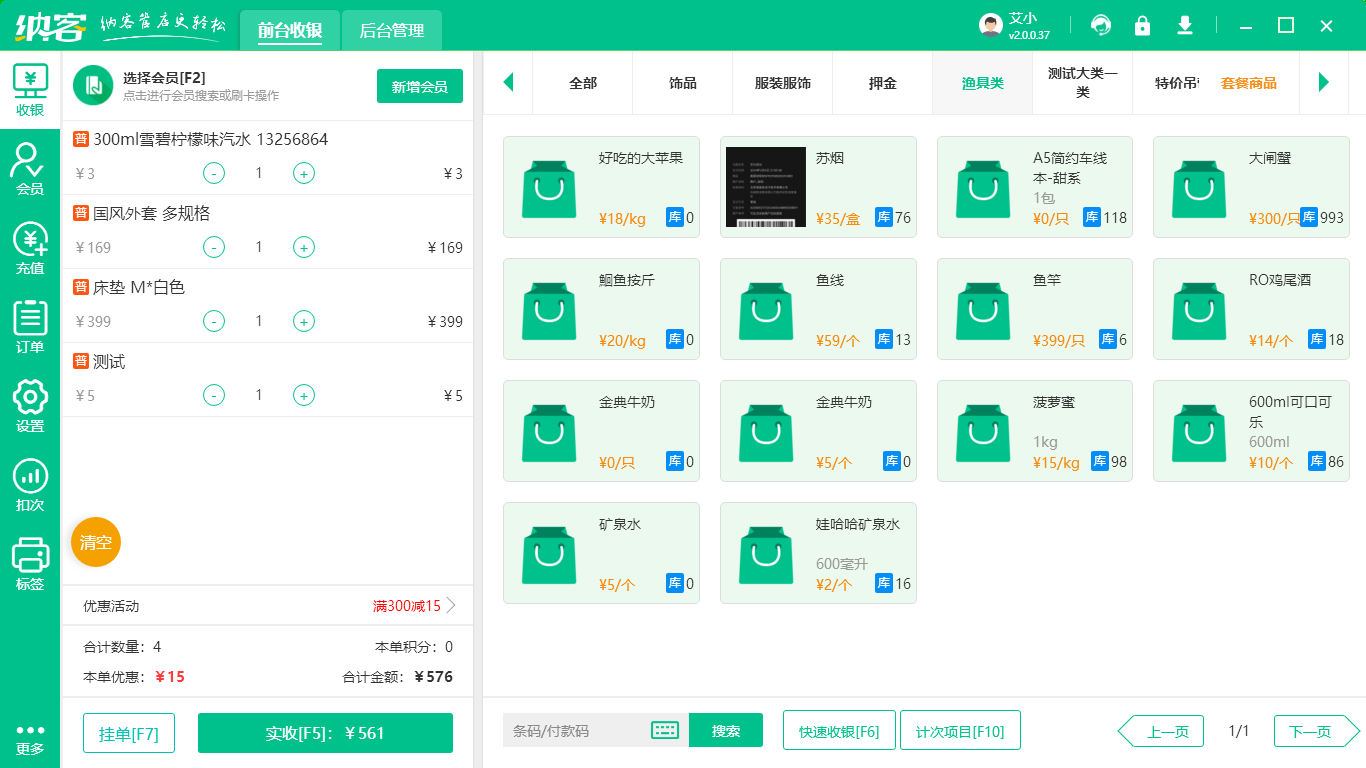This screenshot has height=768, width=1366.
Task: Select the 充值 sidebar icon
Action: (x=29, y=245)
